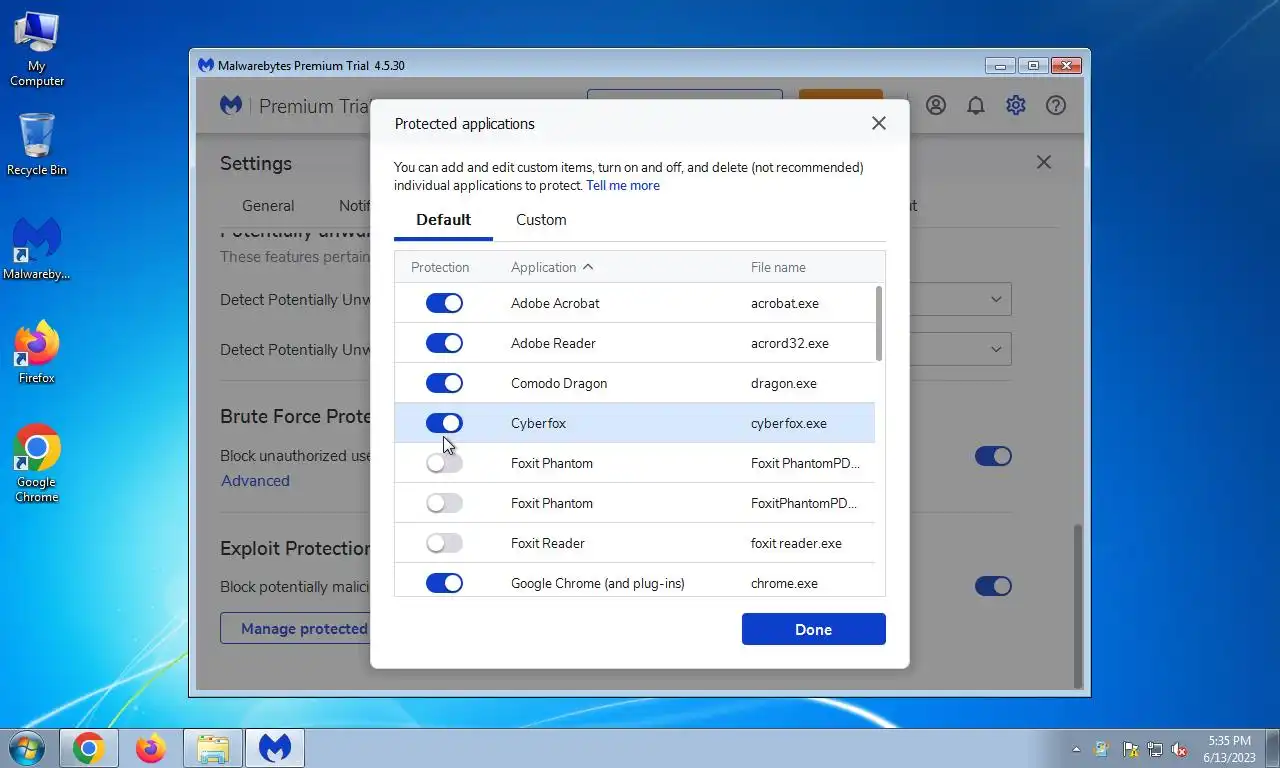Click the network tray icon

pos(1155,749)
